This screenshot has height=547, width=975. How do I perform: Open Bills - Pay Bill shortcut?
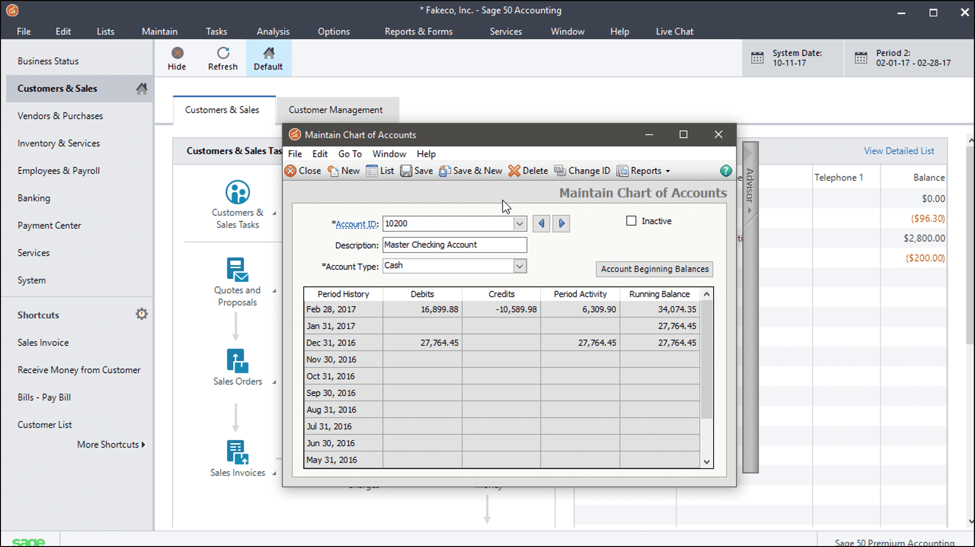click(44, 397)
